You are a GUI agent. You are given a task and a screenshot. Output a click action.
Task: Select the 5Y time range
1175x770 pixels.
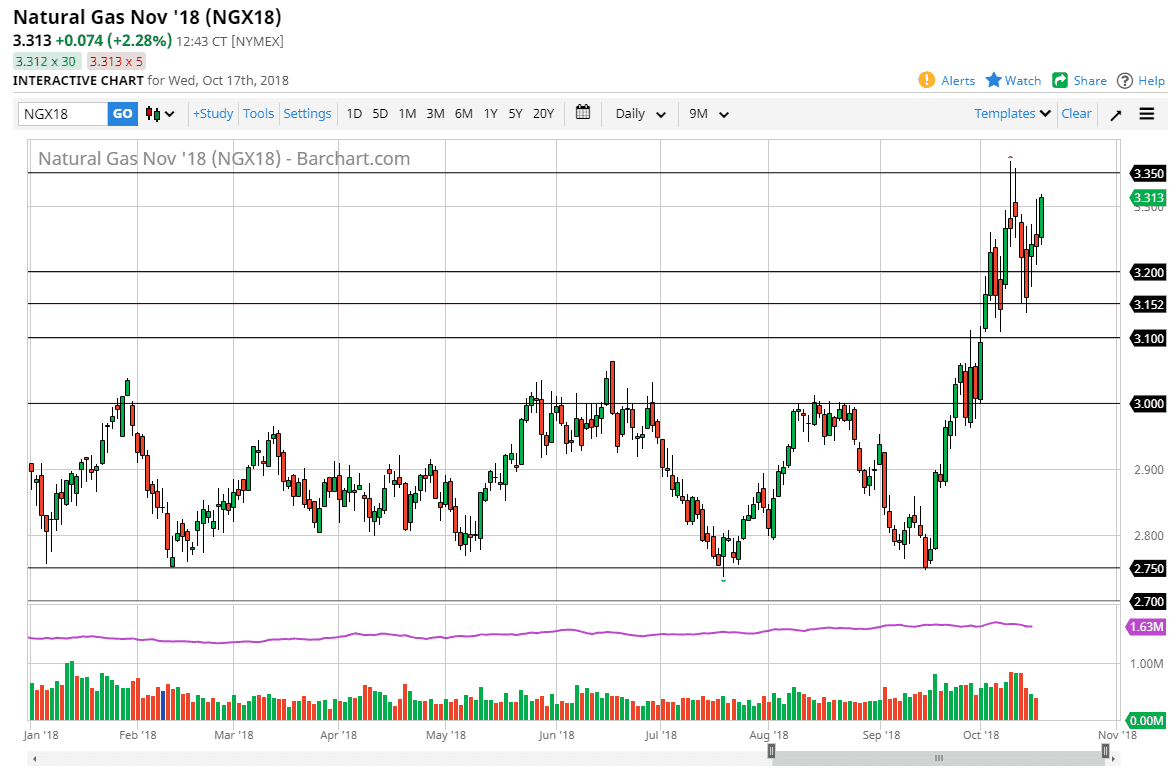pyautogui.click(x=515, y=114)
